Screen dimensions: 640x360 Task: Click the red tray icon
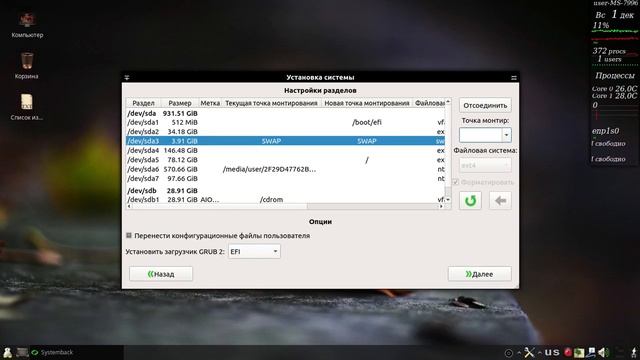[568, 352]
